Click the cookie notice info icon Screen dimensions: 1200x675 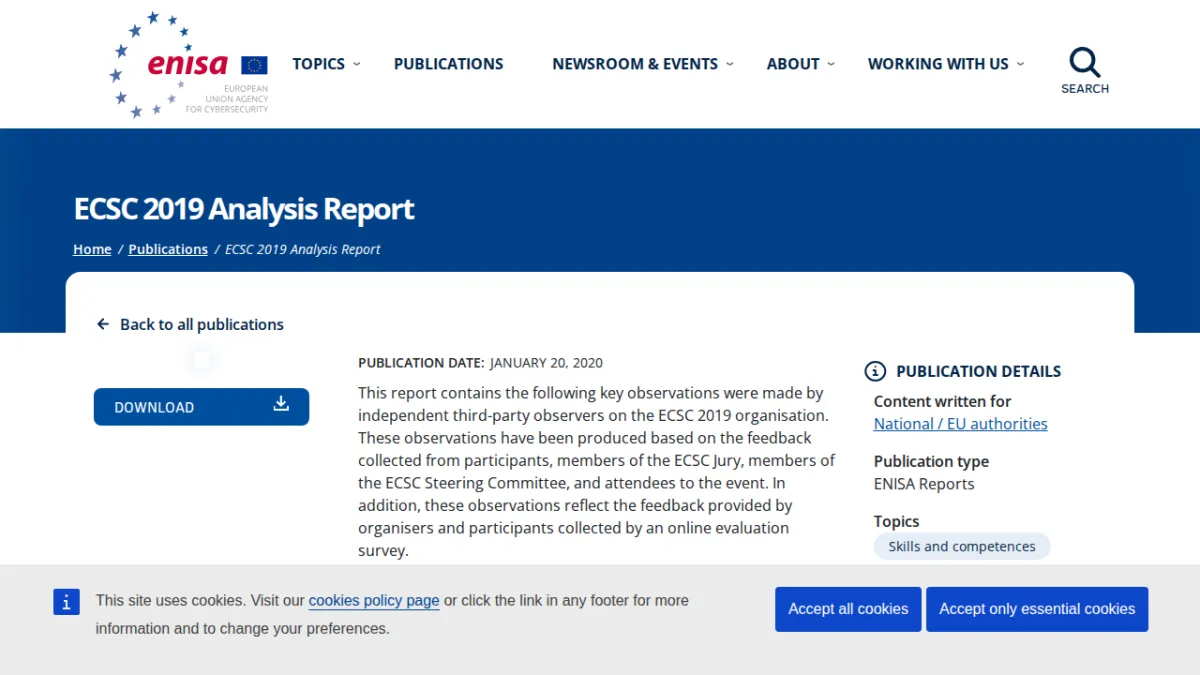(66, 601)
